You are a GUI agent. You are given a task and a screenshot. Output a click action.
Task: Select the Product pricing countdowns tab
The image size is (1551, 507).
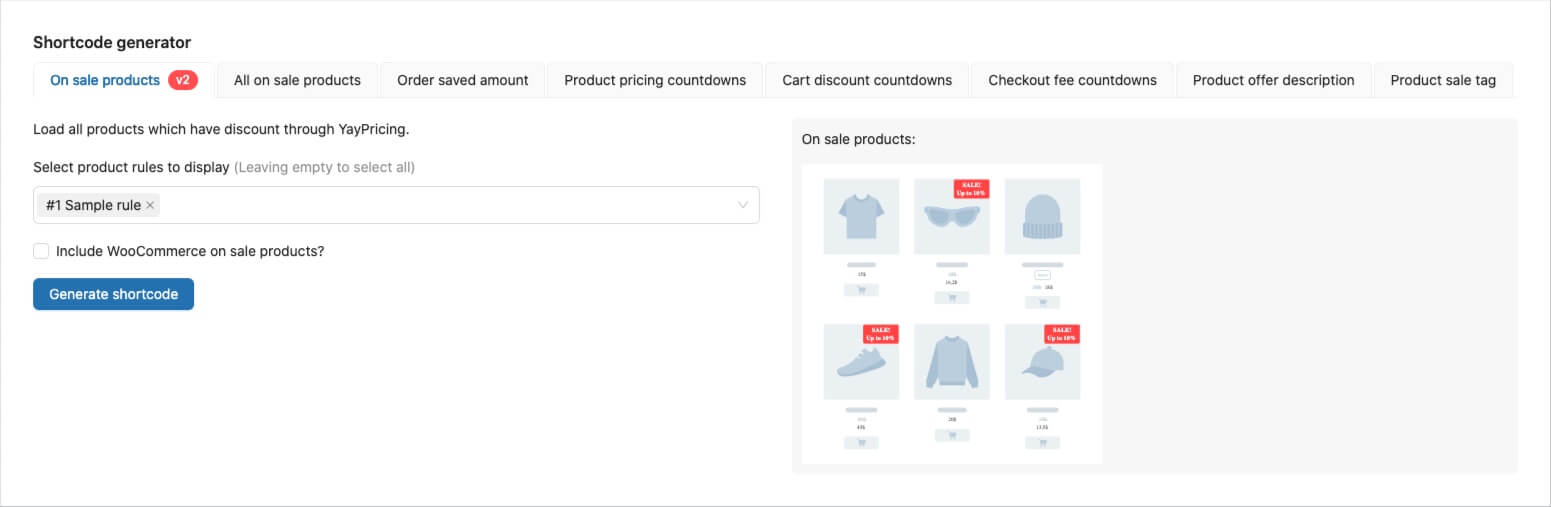pos(655,80)
